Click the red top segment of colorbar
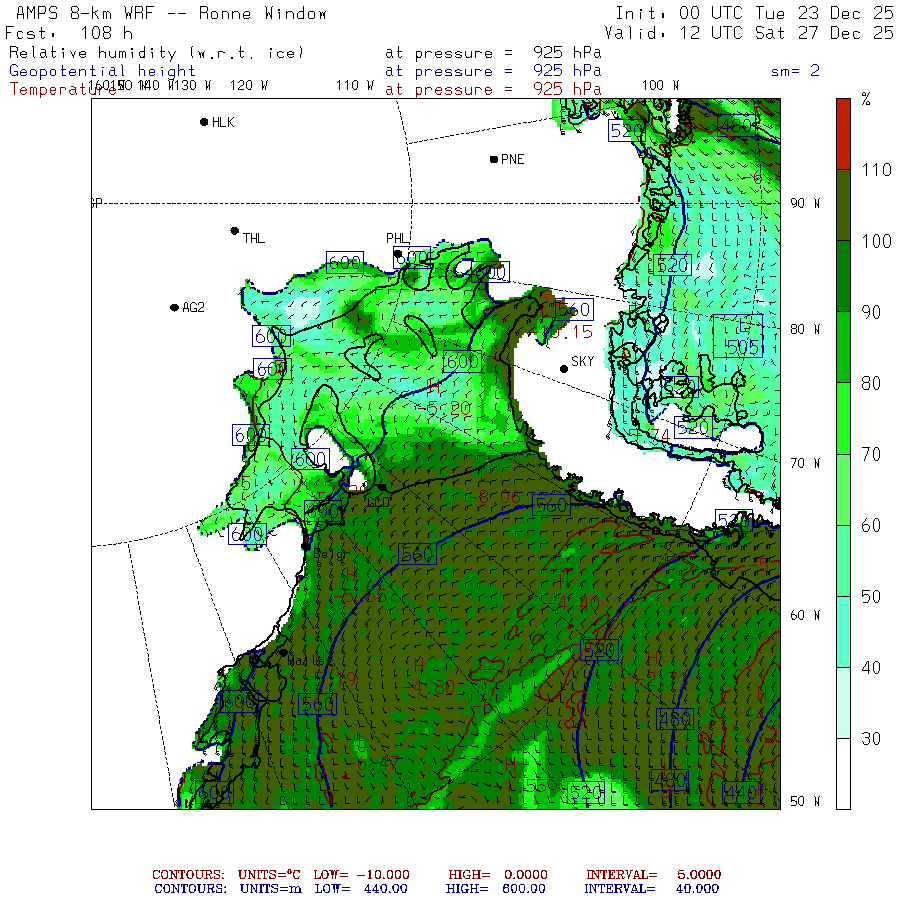The image size is (900, 900). pyautogui.click(x=843, y=132)
